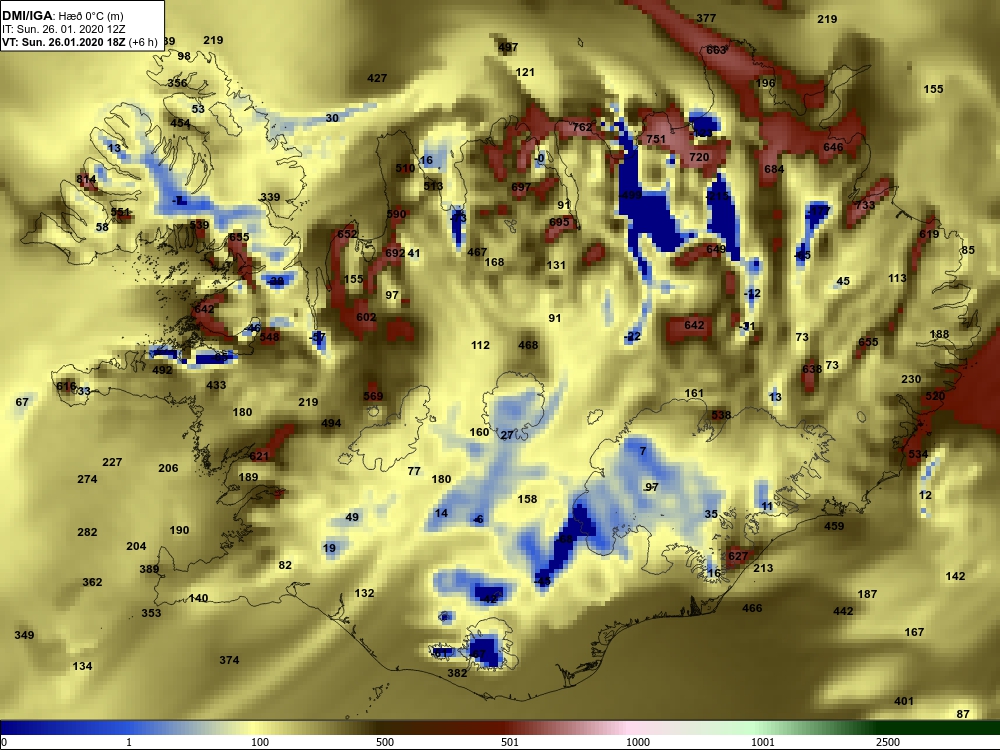Click the map value '356'
The image size is (1000, 750).
click(177, 83)
